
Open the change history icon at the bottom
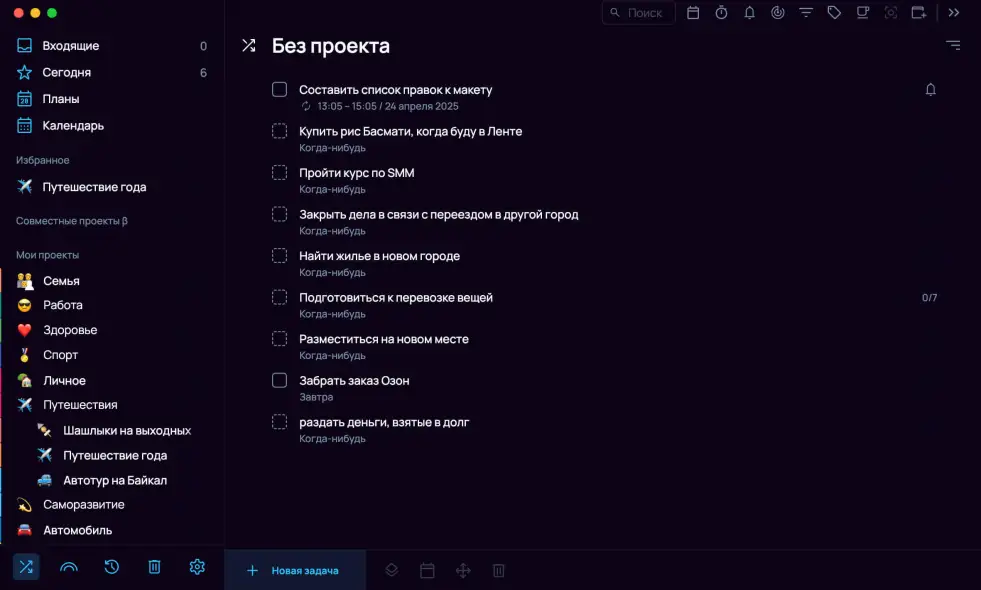tap(111, 567)
